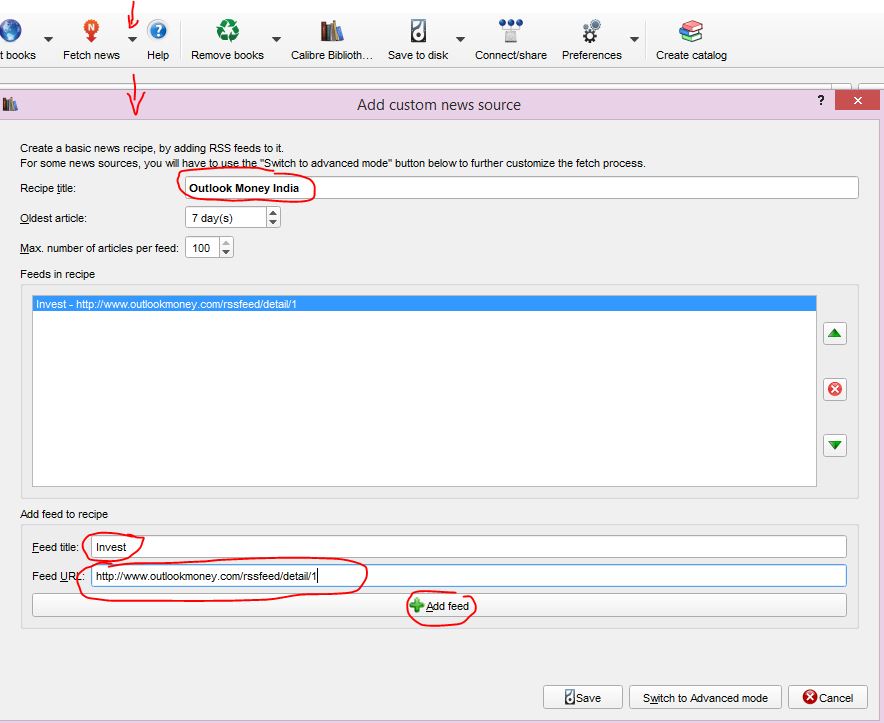This screenshot has width=884, height=723.
Task: Click the Create catalog icon
Action: tap(691, 31)
